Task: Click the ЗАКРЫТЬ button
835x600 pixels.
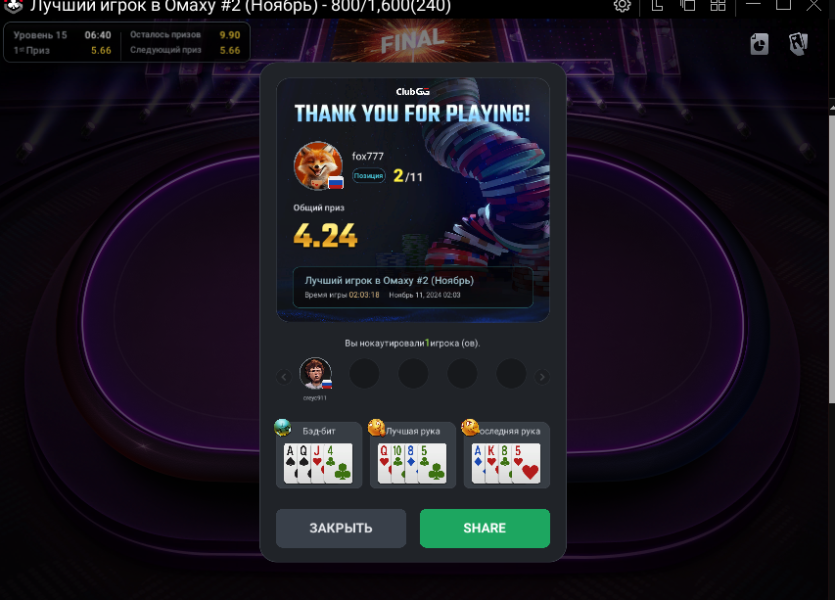Action: (341, 528)
